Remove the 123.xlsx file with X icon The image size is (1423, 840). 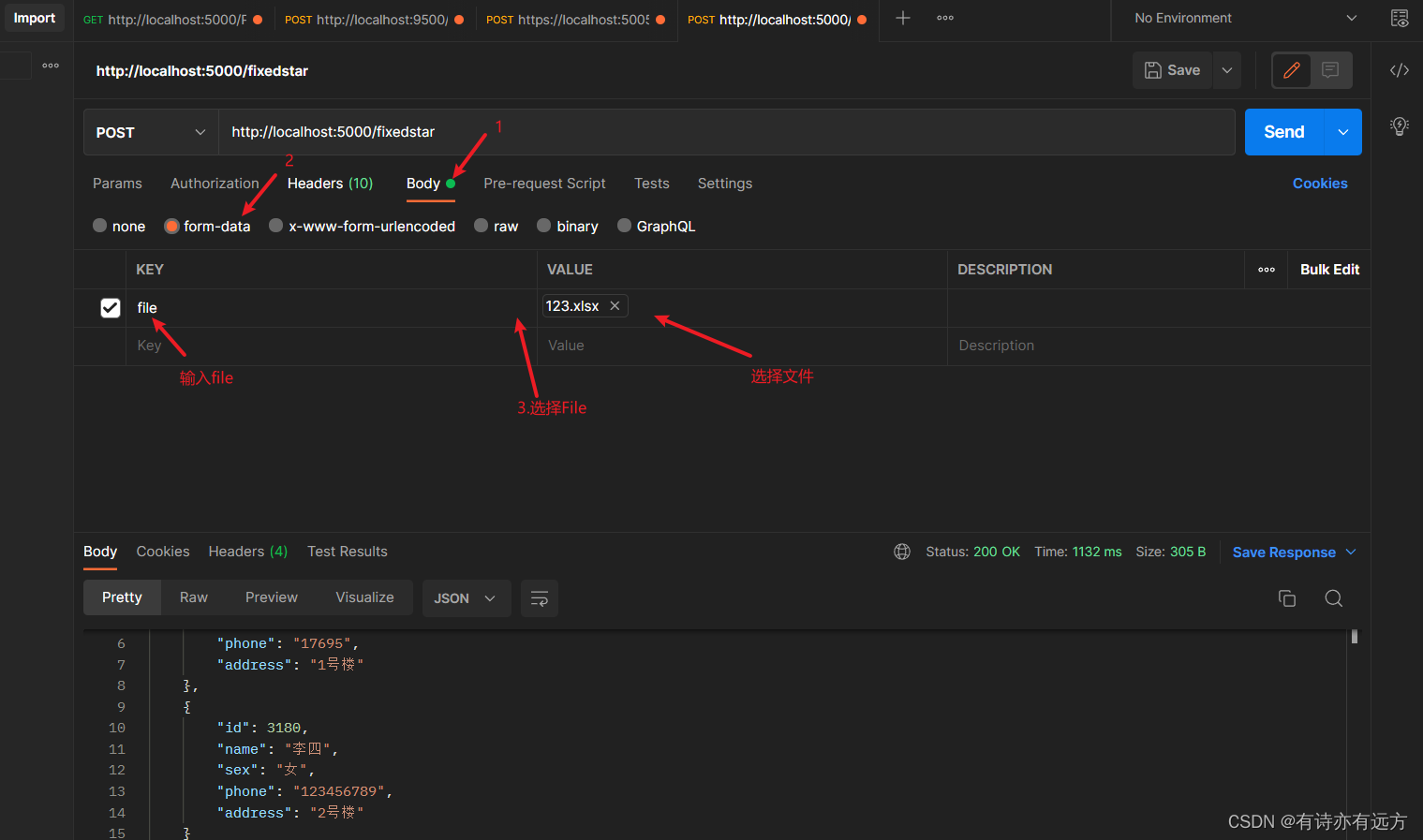615,306
